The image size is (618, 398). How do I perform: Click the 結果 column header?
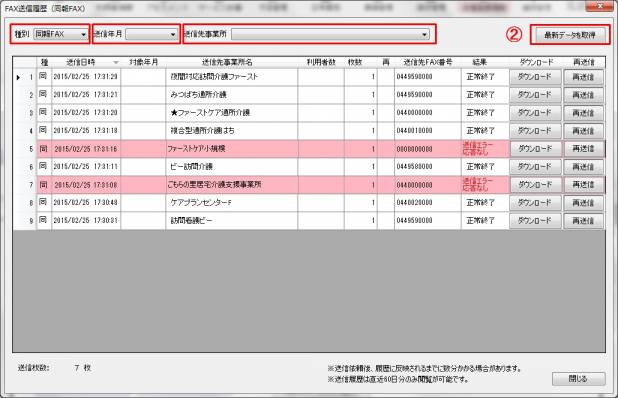(485, 62)
